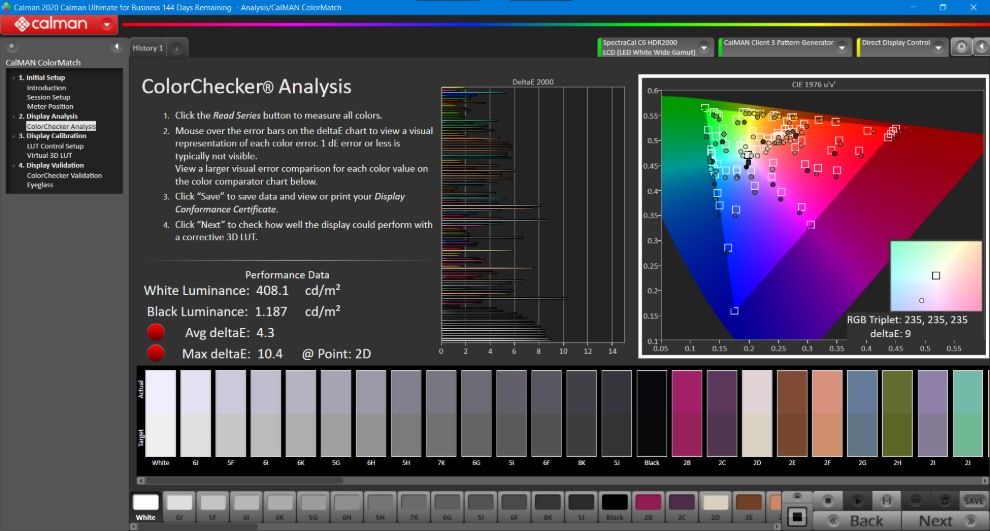Image resolution: width=990 pixels, height=531 pixels.
Task: Select the 2C purple patch in the bottom strip
Action: pos(681,506)
